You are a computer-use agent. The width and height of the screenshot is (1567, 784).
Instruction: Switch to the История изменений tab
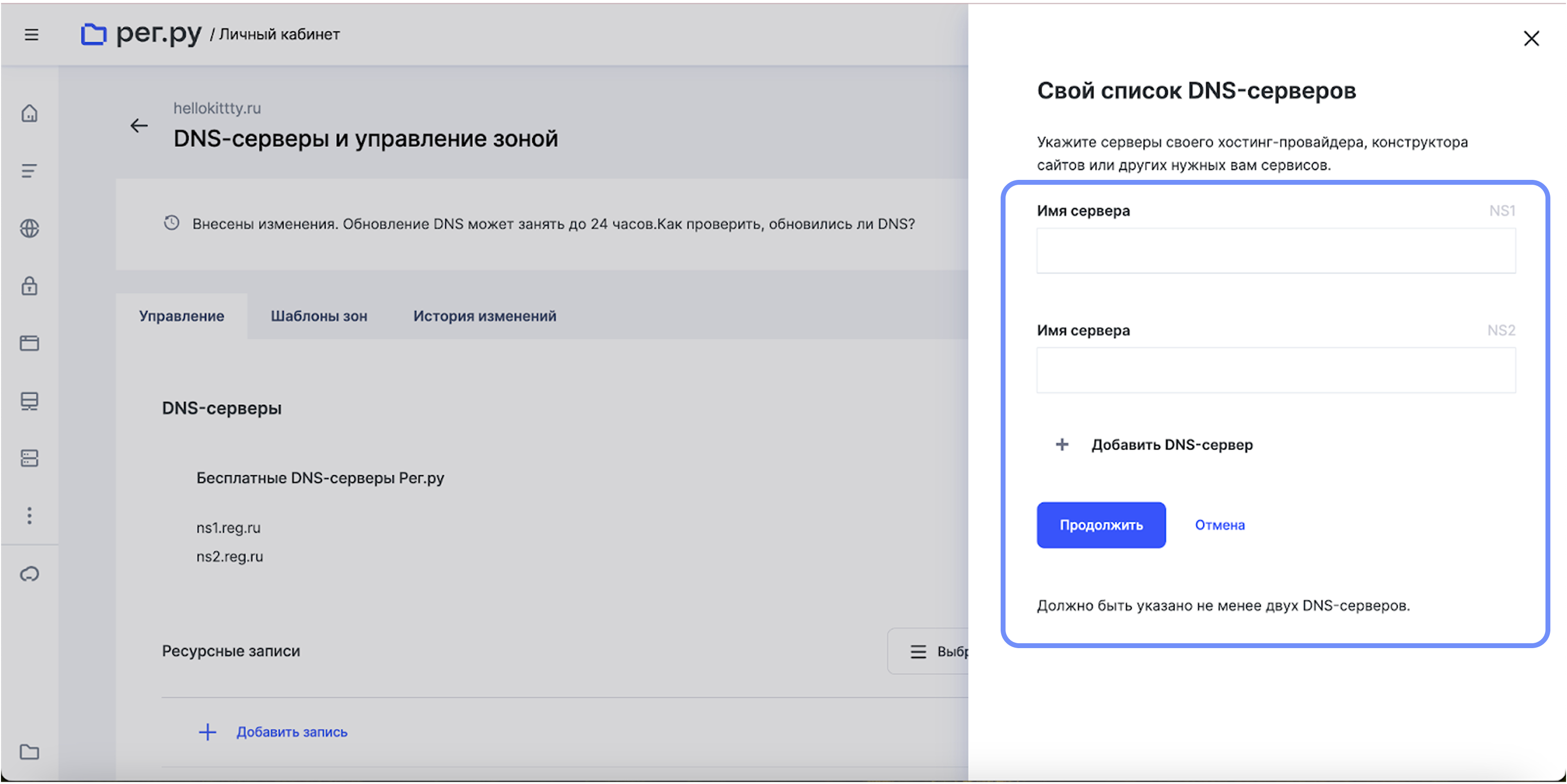pos(485,316)
